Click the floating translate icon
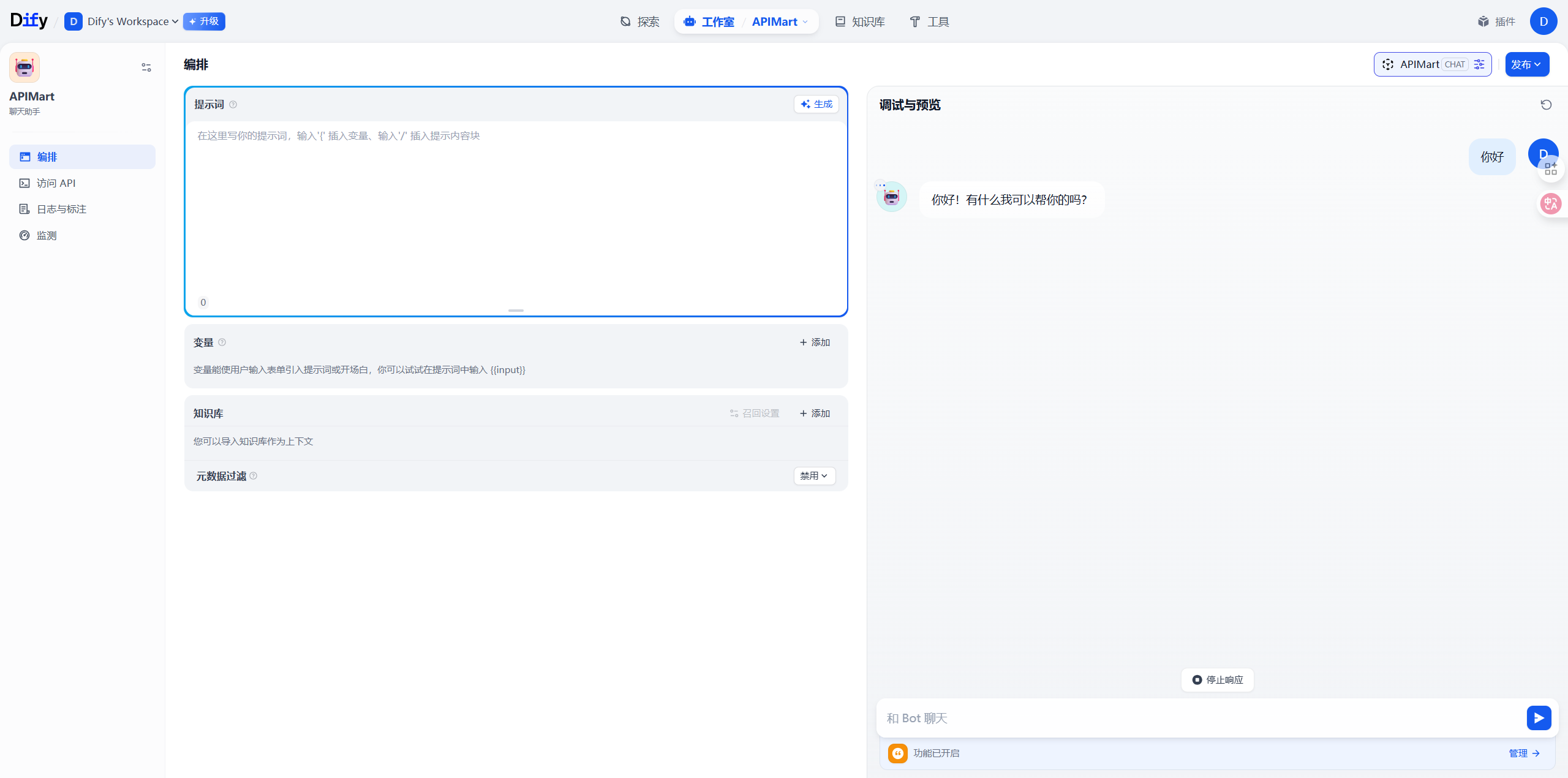Screen dimensions: 1568x778 coord(1550,203)
